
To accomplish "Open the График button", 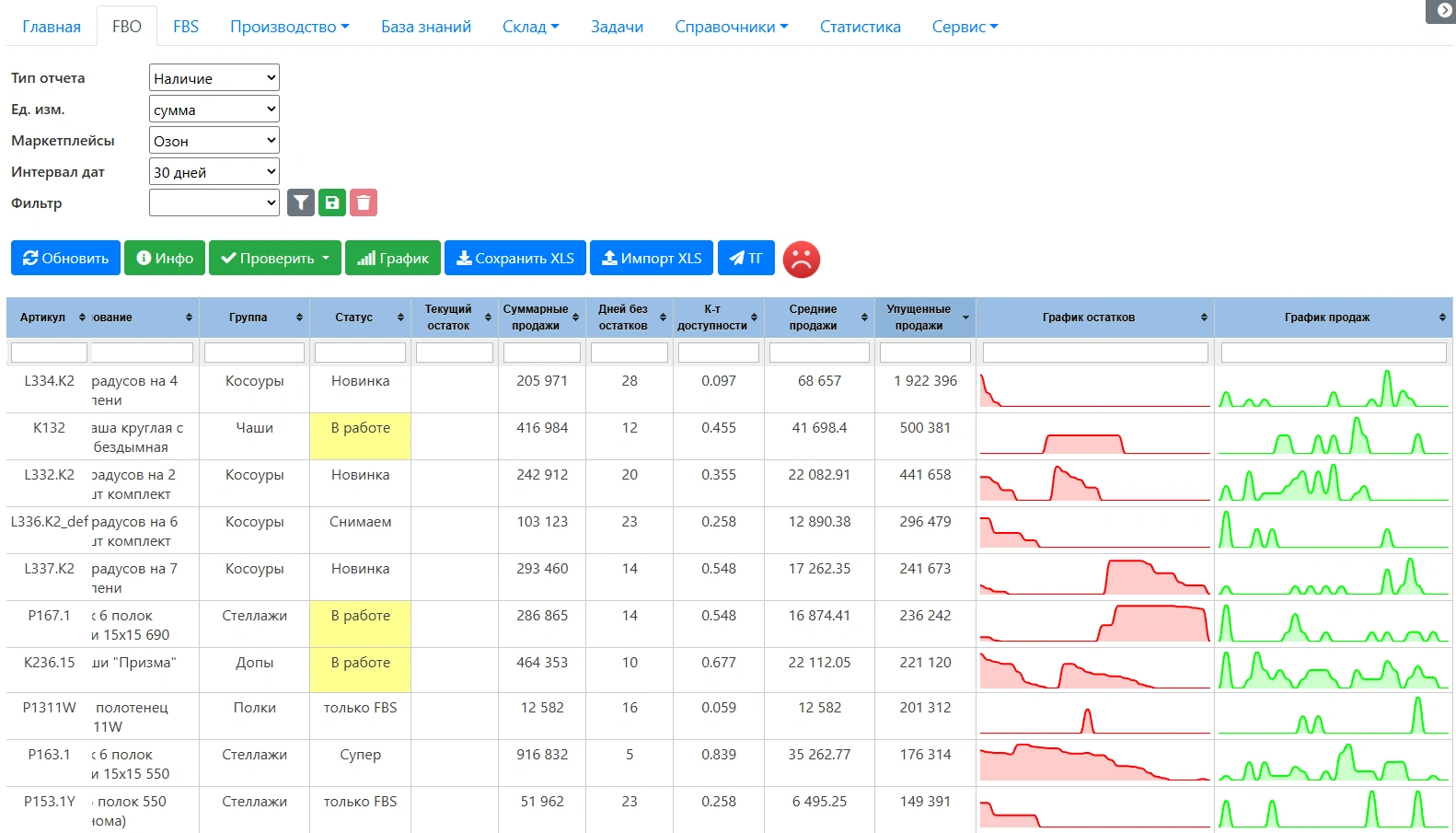I will pyautogui.click(x=393, y=258).
